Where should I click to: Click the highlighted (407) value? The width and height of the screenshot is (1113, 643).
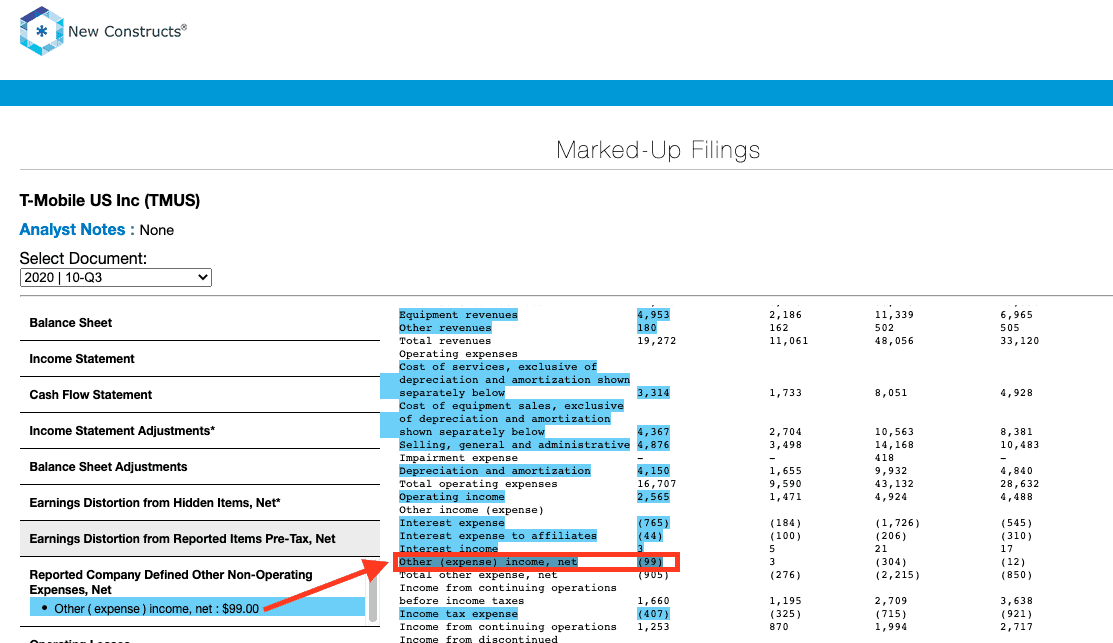coord(653,614)
